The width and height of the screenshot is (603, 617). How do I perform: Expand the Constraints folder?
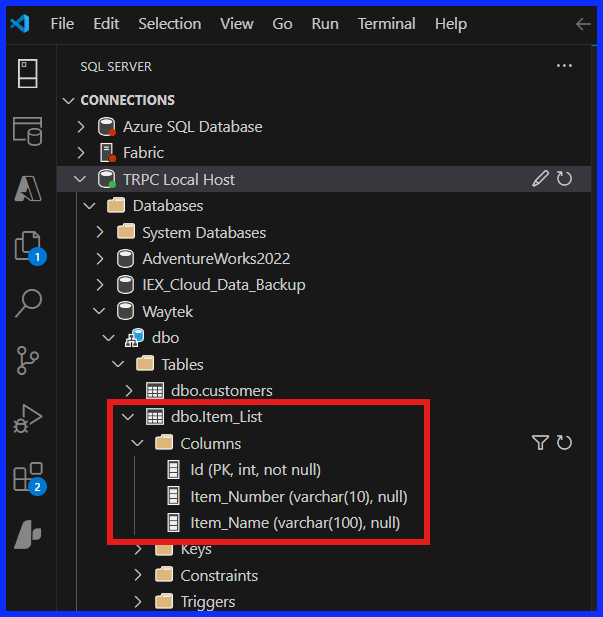(138, 575)
